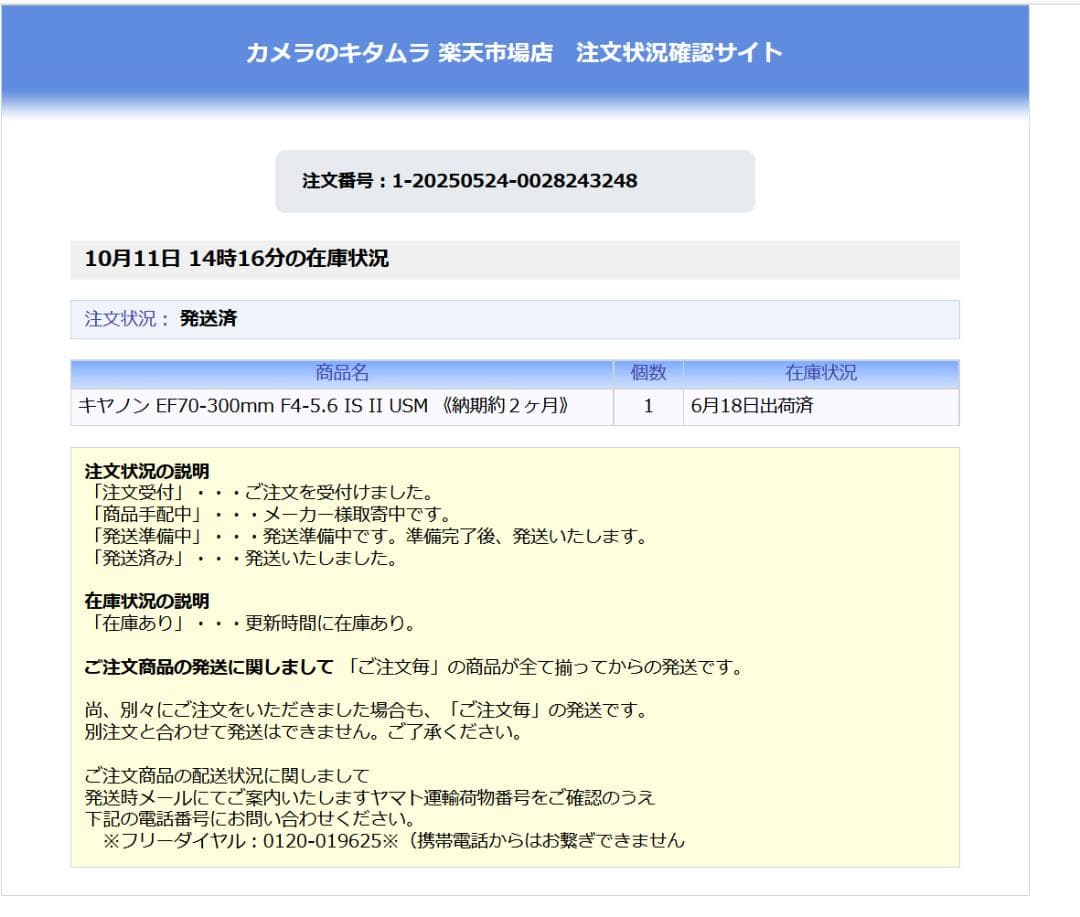Click the 個数 column header
Image resolution: width=1080 pixels, height=917 pixels.
point(648,373)
